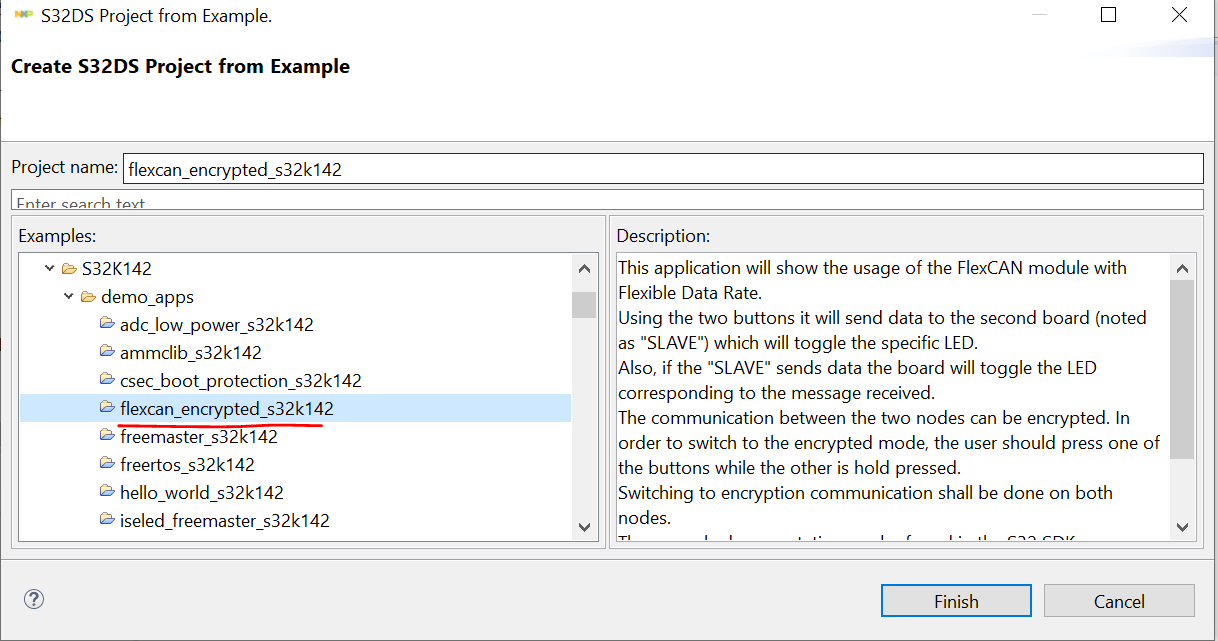
Task: Click the folder icon beside freemaster_s32k142
Action: pos(107,436)
